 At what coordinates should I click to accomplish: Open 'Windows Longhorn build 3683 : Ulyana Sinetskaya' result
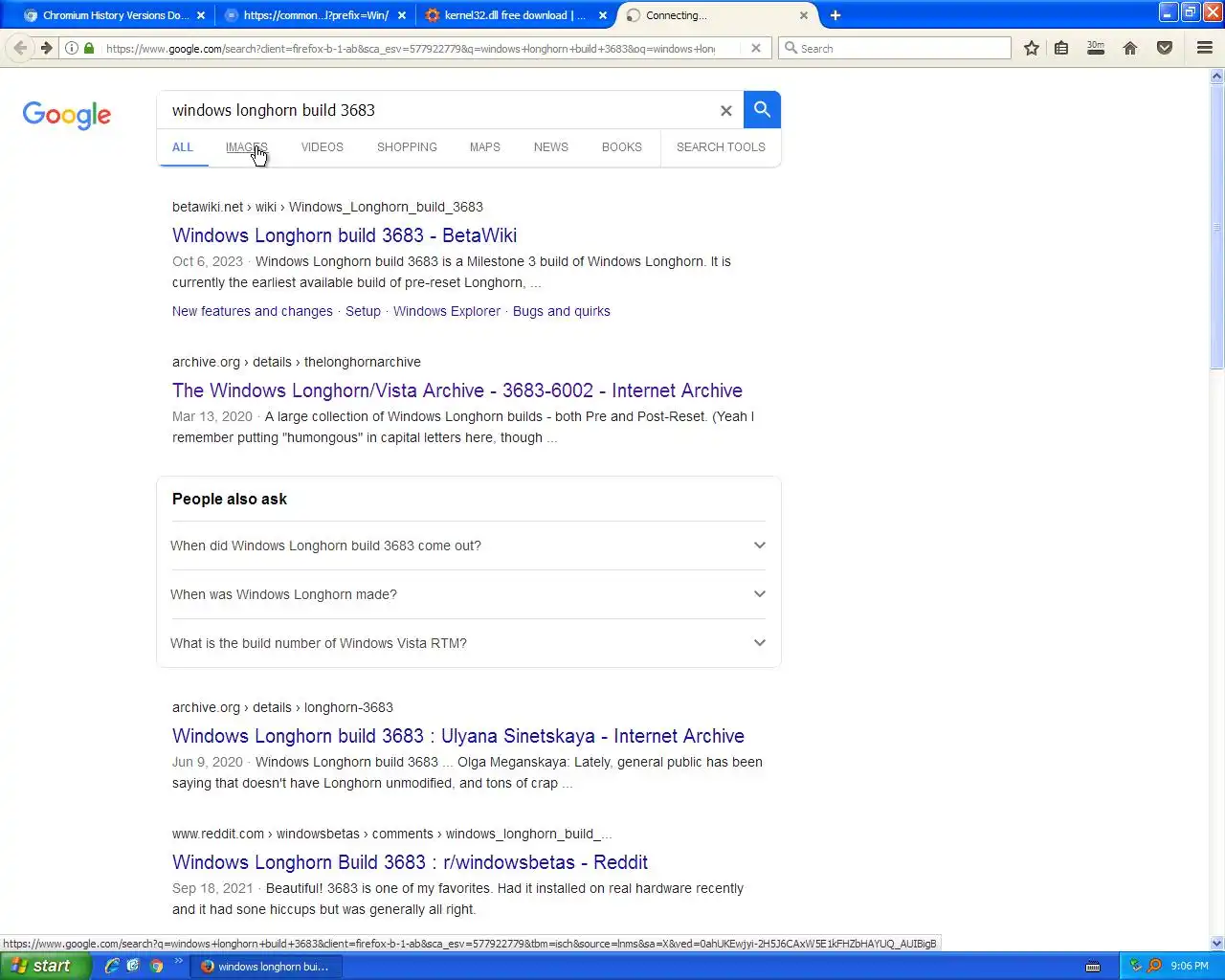point(458,736)
